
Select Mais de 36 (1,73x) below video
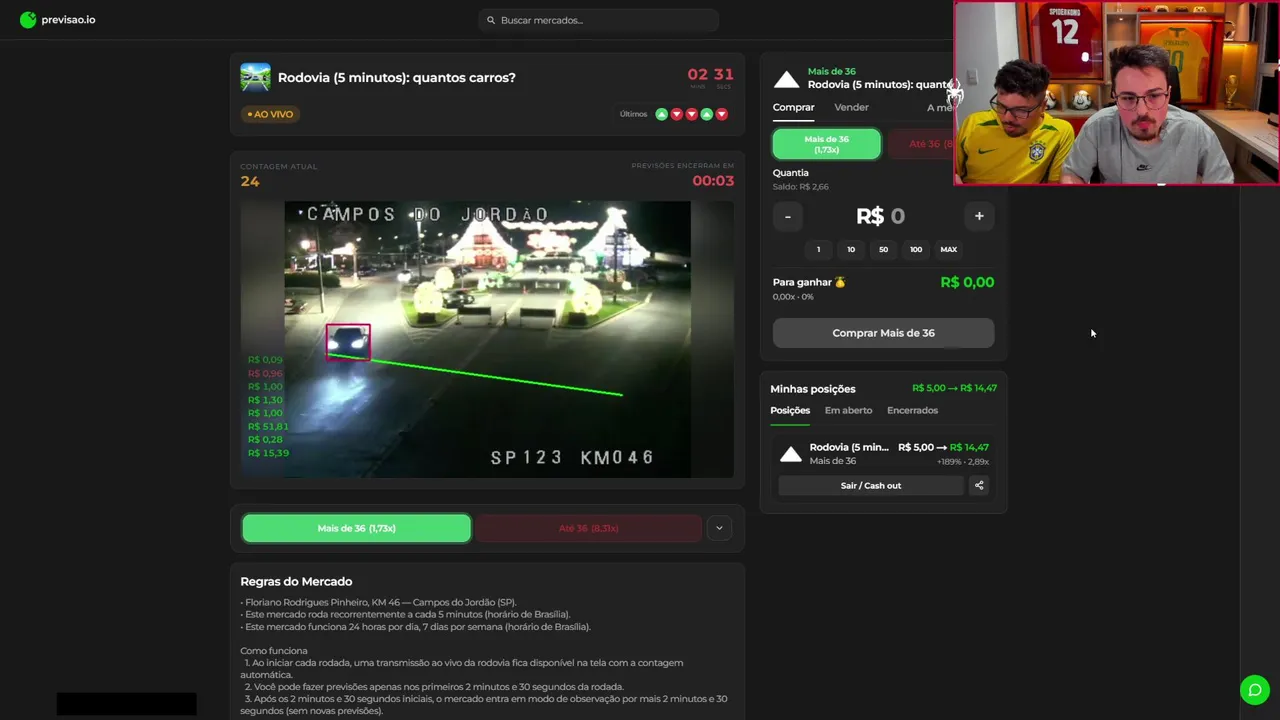356,528
